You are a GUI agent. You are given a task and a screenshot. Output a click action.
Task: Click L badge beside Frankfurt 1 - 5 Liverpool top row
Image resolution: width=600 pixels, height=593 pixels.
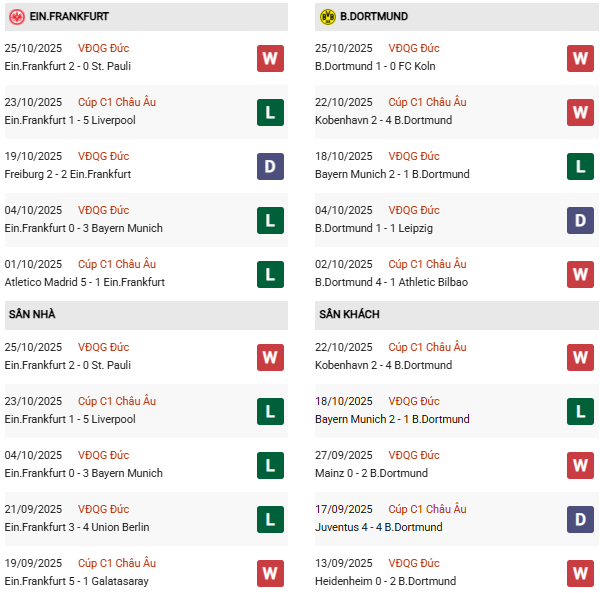coord(270,112)
